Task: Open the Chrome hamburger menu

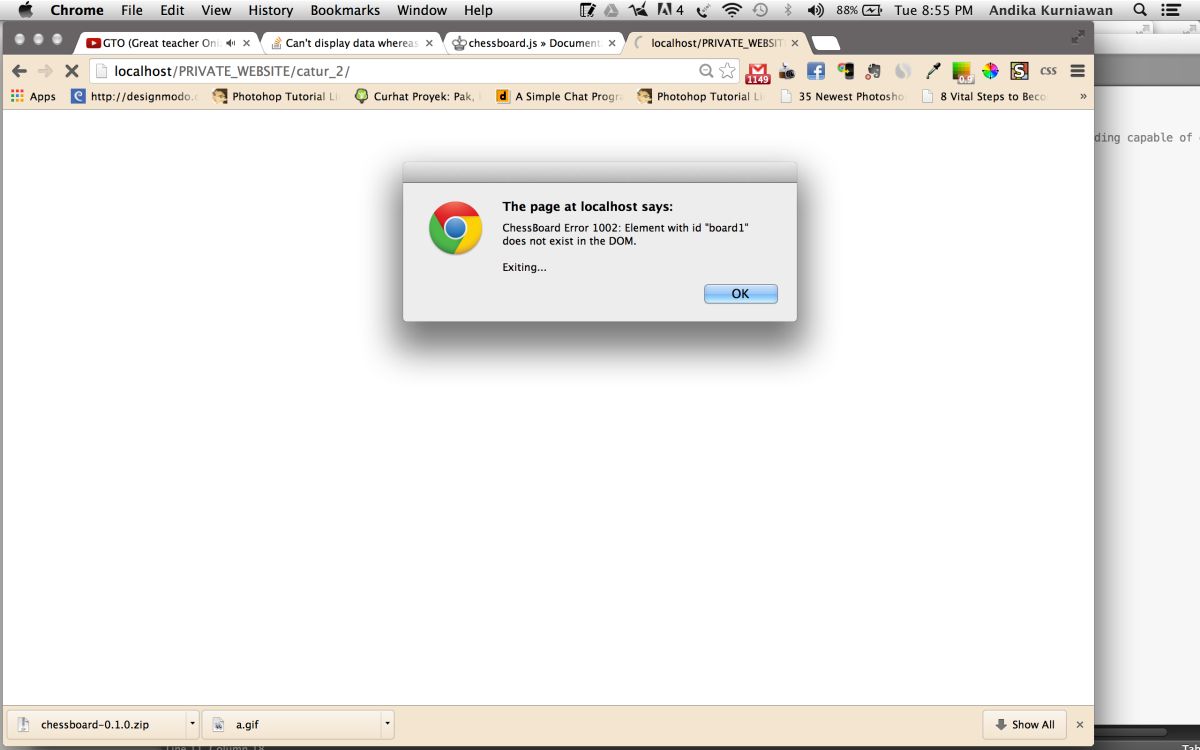Action: coord(1077,71)
